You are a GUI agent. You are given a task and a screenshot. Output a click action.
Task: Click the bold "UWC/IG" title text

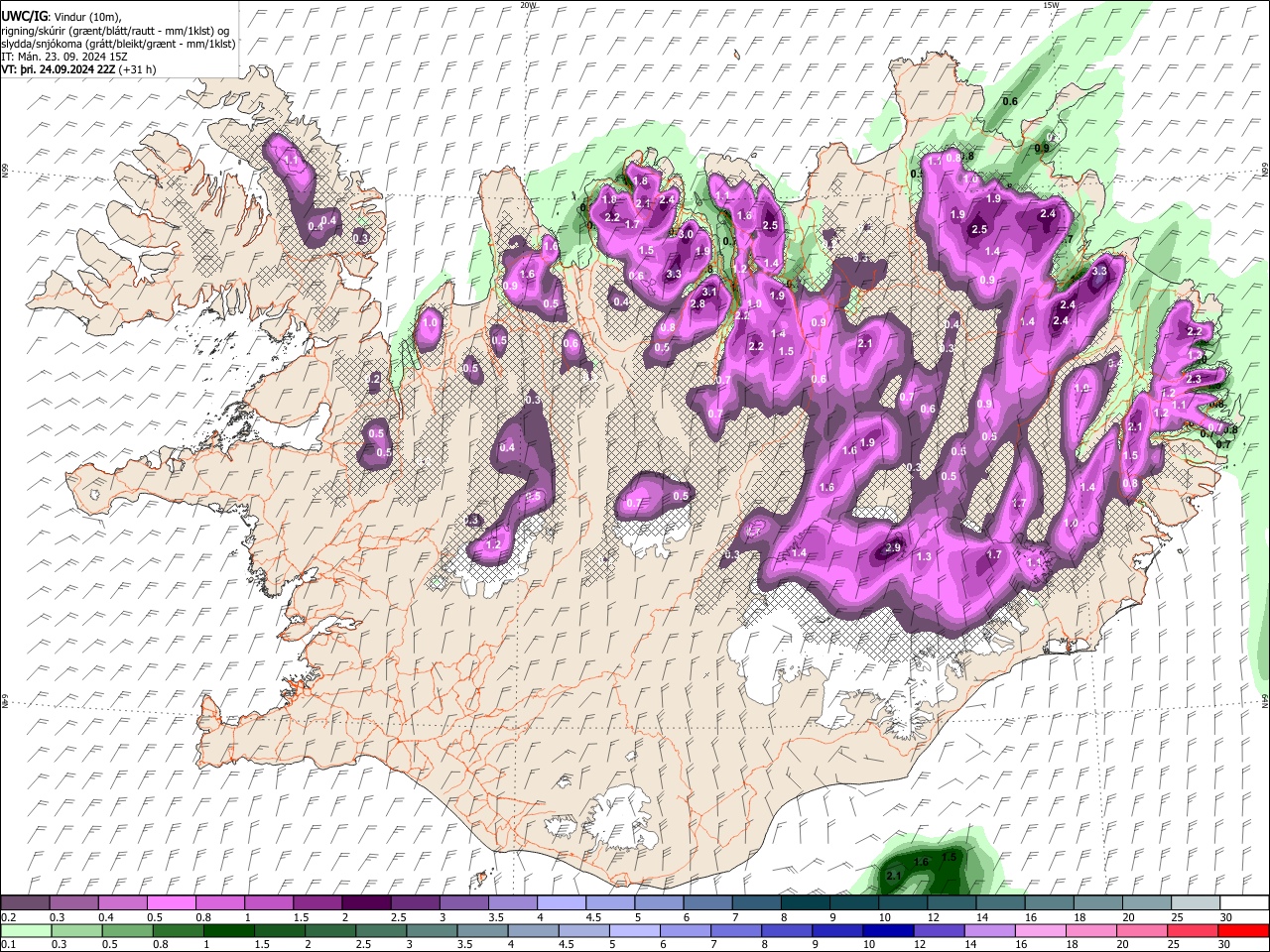pos(24,17)
